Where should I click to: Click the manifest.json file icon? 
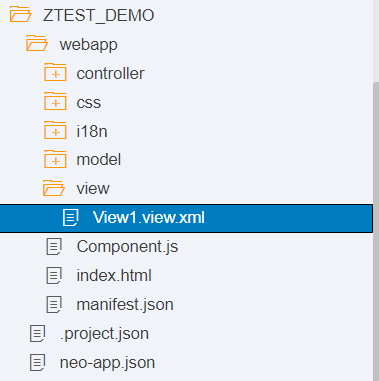click(54, 305)
